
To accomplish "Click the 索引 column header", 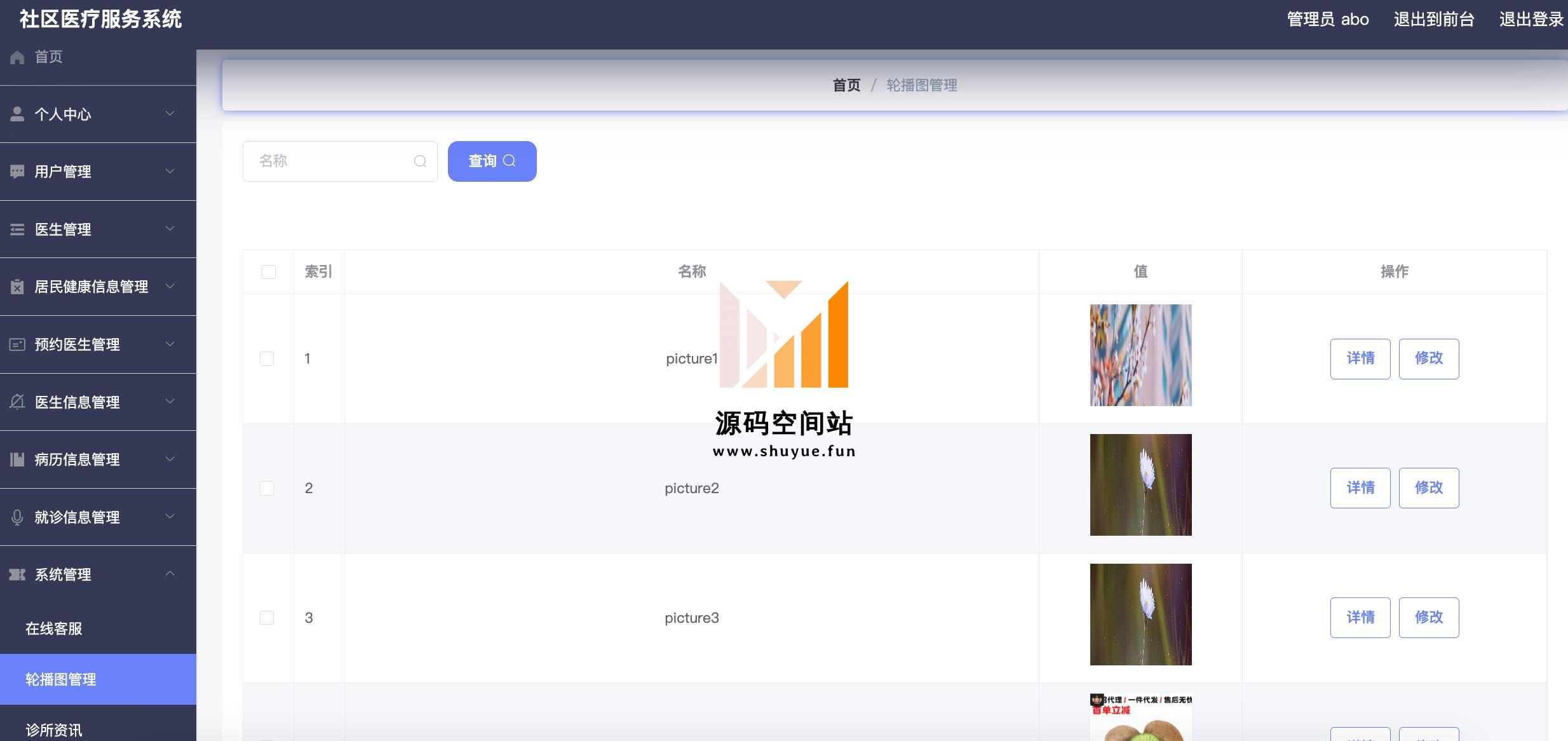I will (318, 272).
